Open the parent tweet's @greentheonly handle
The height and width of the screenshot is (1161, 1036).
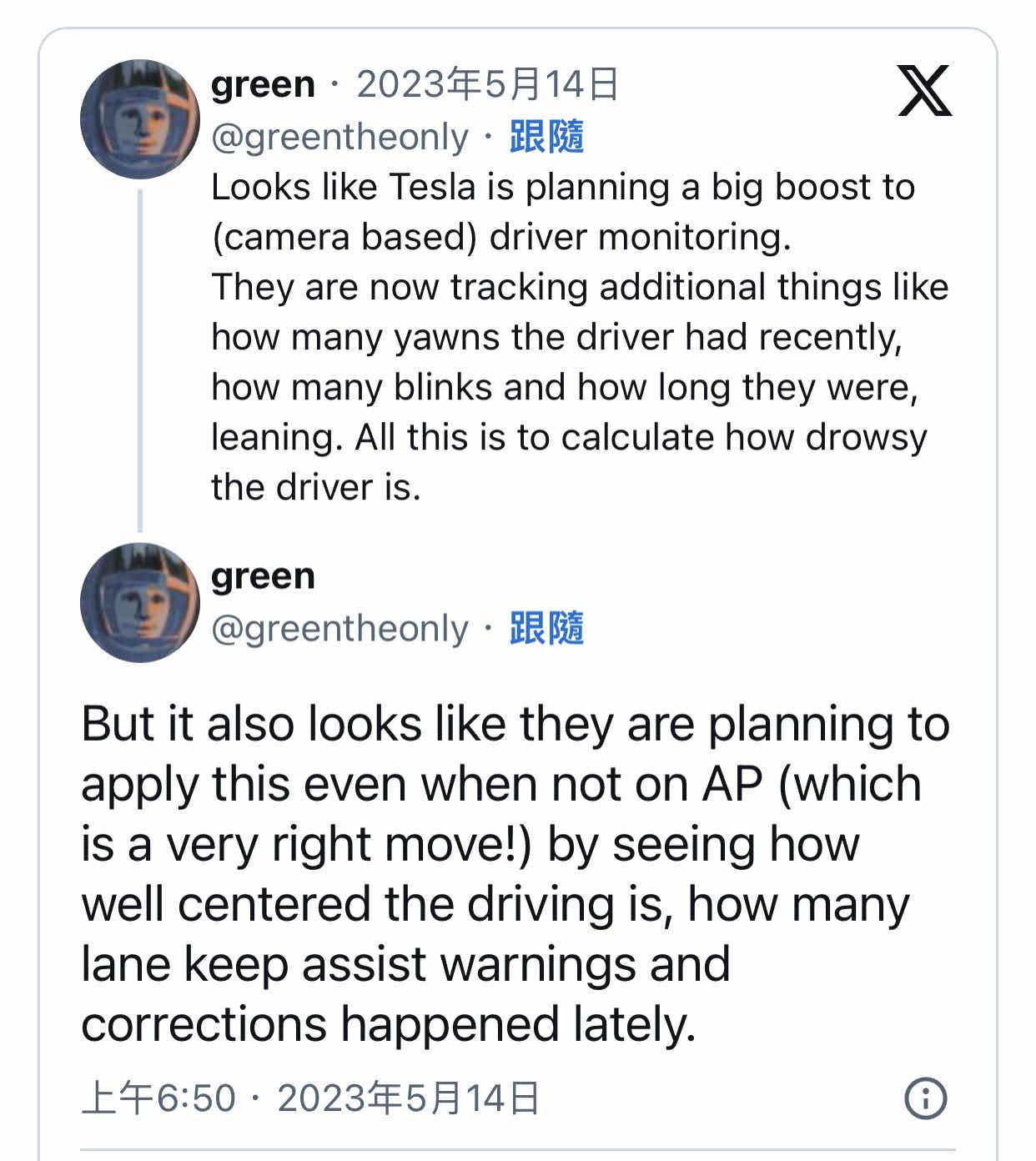(339, 137)
